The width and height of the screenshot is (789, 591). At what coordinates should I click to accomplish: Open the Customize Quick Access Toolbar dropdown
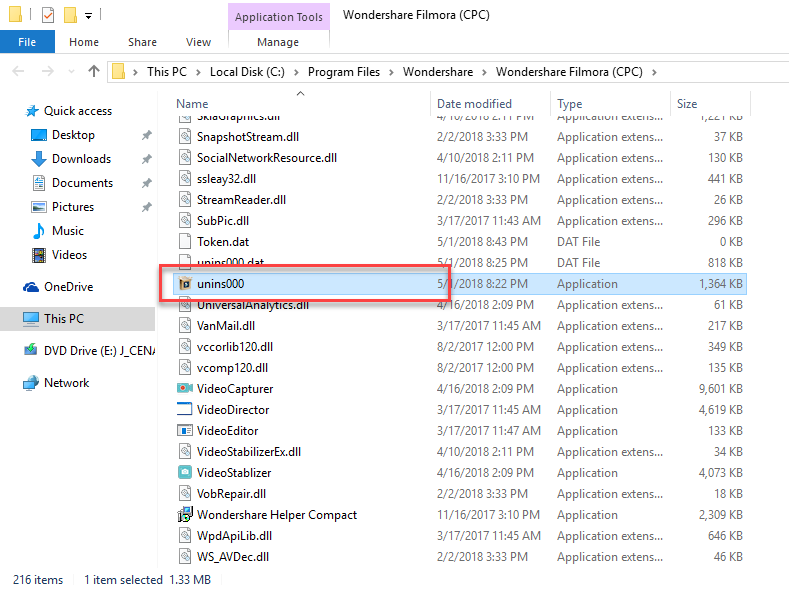tap(89, 16)
